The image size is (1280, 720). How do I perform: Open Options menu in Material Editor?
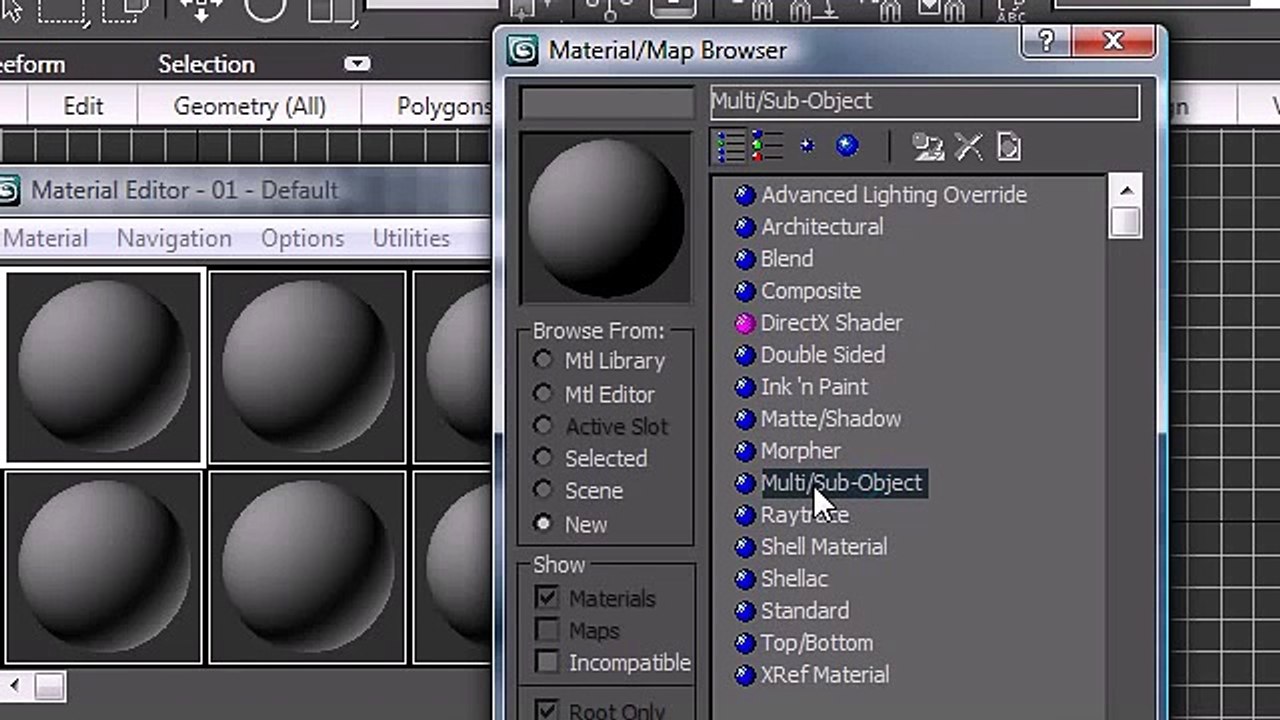click(x=302, y=238)
